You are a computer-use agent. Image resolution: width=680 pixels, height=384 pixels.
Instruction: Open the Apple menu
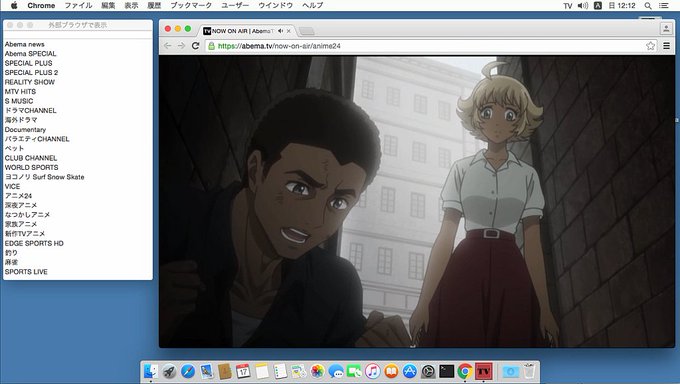pos(13,6)
